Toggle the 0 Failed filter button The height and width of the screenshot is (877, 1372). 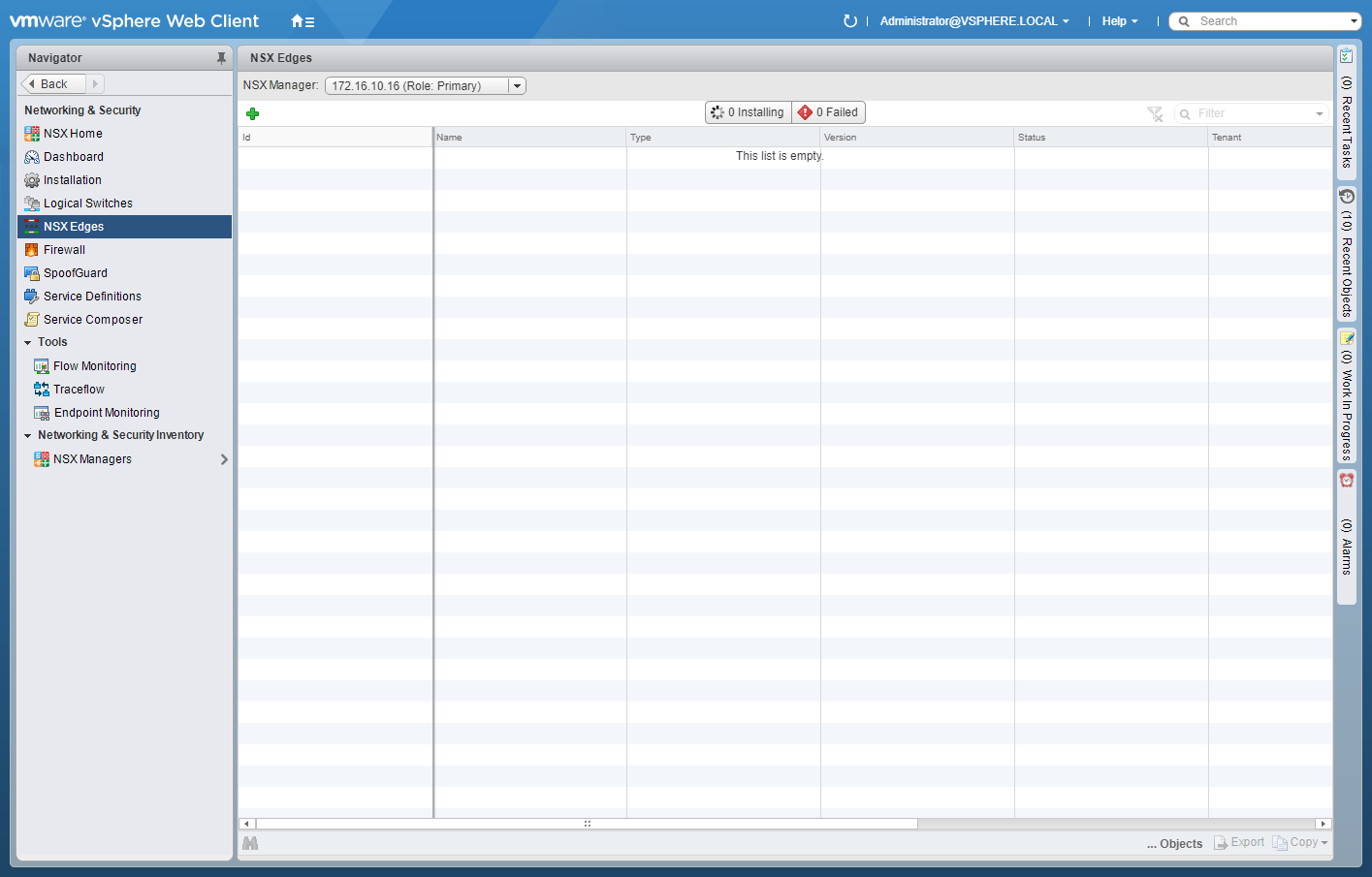tap(829, 112)
